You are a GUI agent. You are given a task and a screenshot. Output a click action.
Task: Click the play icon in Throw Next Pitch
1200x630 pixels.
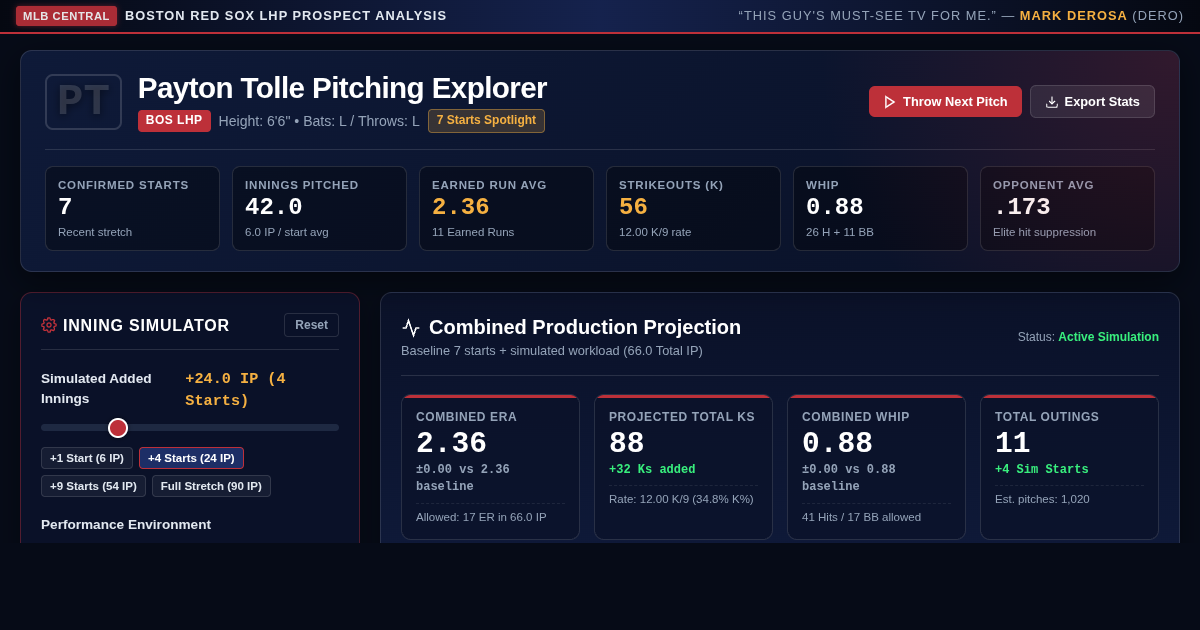tap(890, 102)
